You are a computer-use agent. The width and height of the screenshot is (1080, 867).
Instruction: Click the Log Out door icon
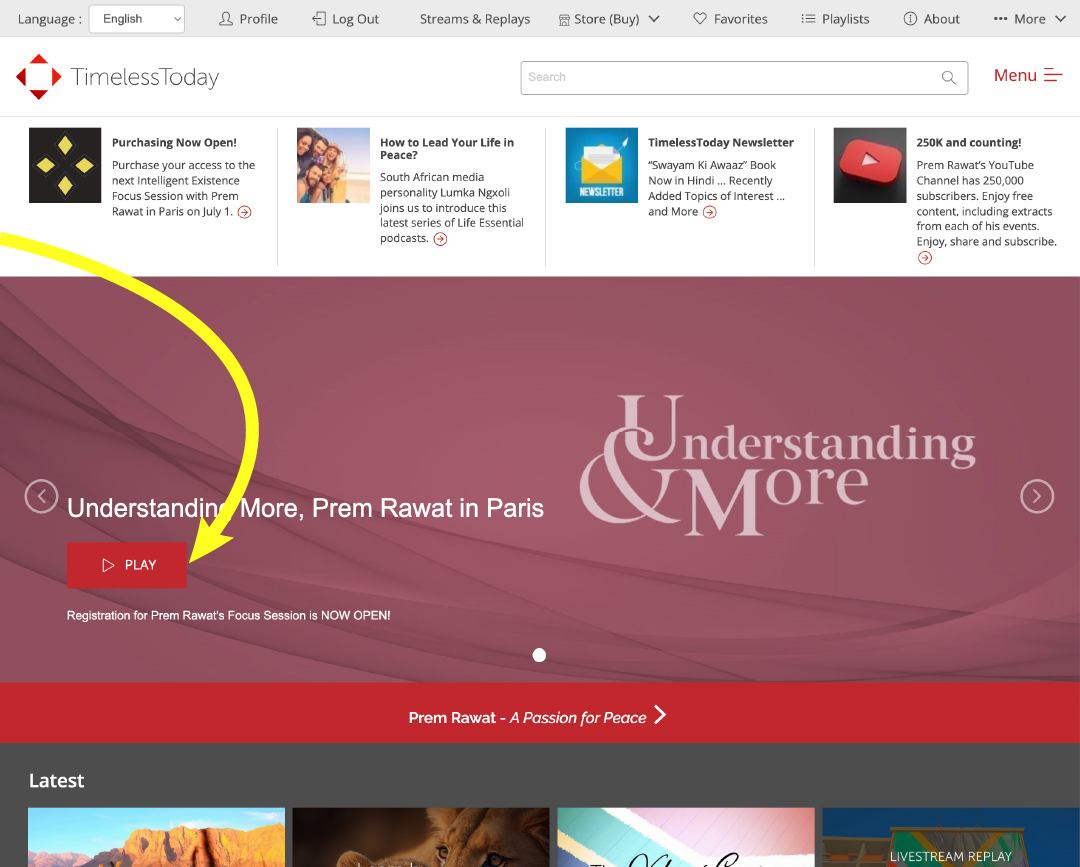click(319, 19)
